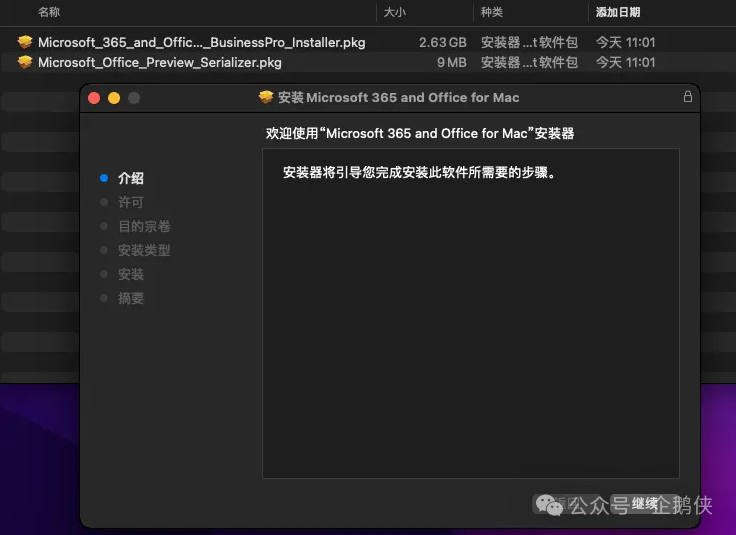Image resolution: width=736 pixels, height=535 pixels.
Task: Click the 2.63 GB size value
Action: tap(443, 42)
